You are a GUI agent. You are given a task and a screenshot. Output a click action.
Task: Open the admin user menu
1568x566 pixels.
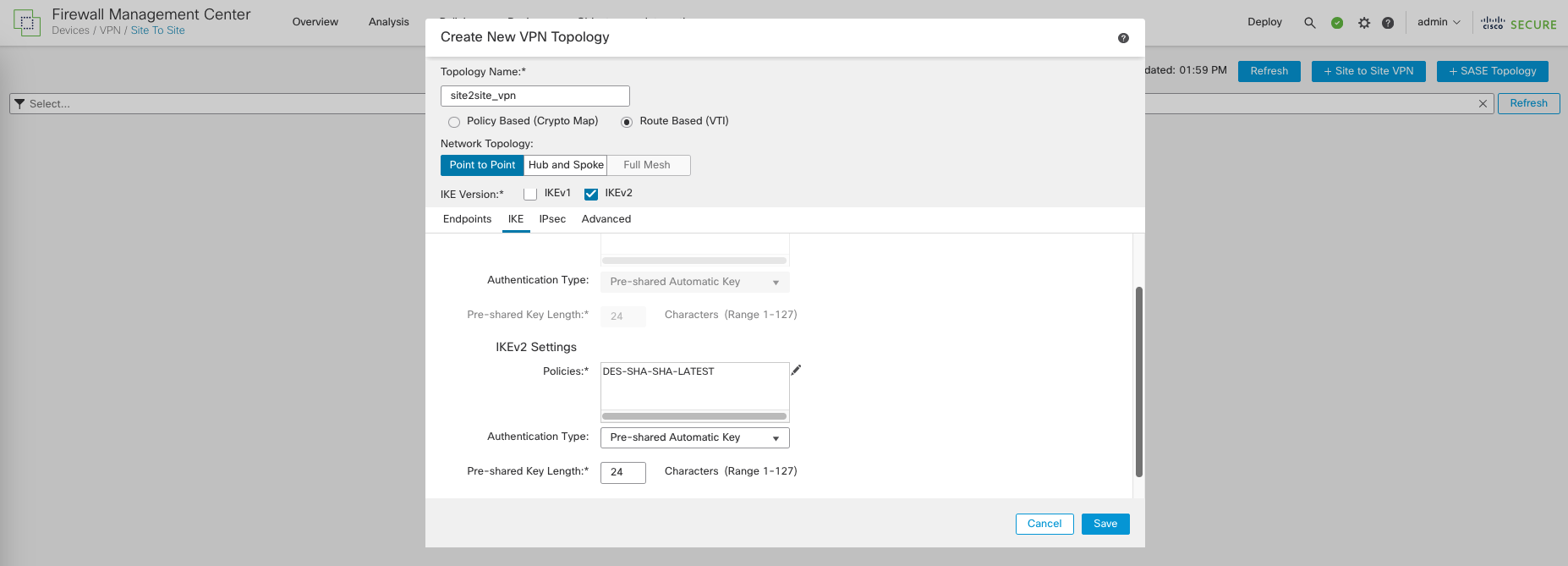1439,22
